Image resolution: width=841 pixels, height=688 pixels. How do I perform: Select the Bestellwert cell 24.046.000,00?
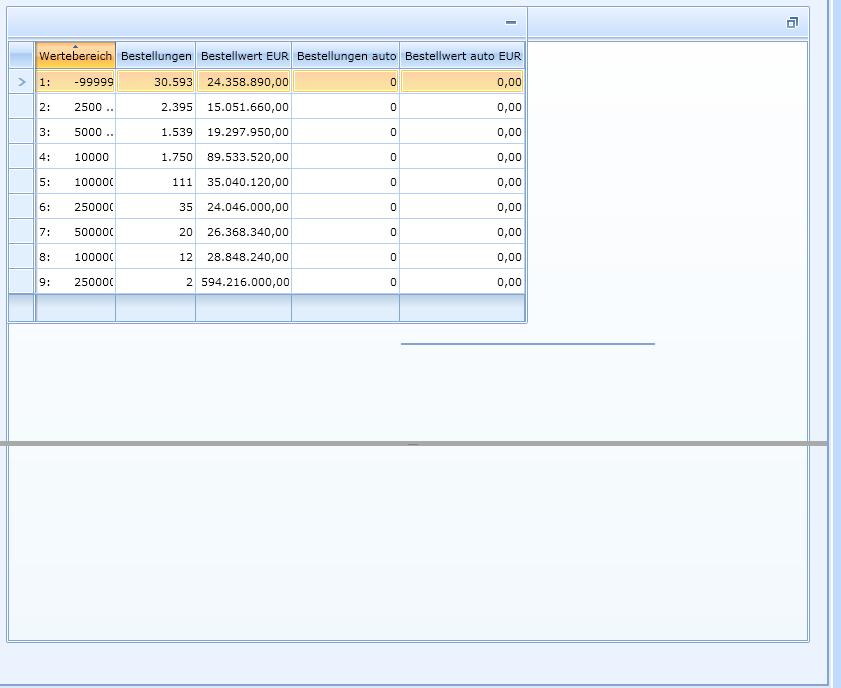[x=244, y=207]
